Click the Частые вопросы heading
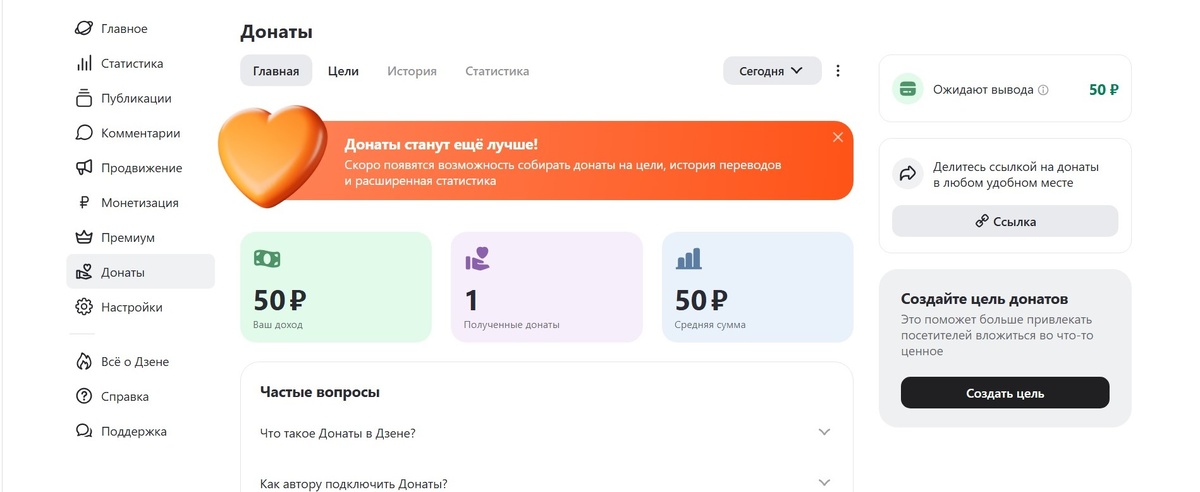 coord(320,392)
